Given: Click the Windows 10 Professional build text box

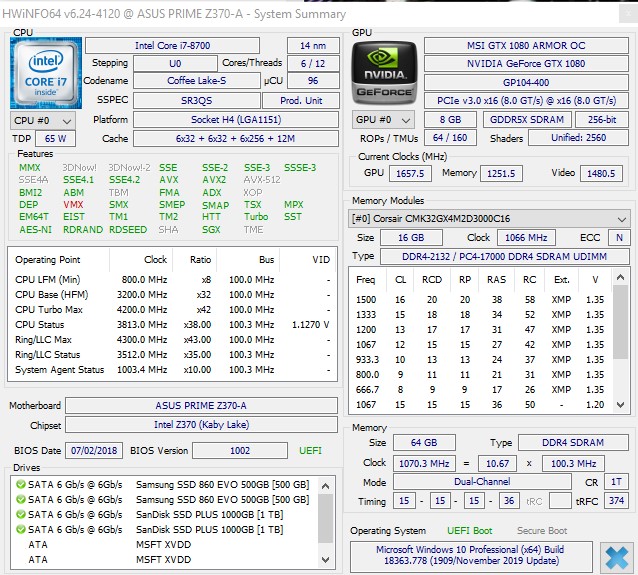Looking at the screenshot, I should click(471, 555).
